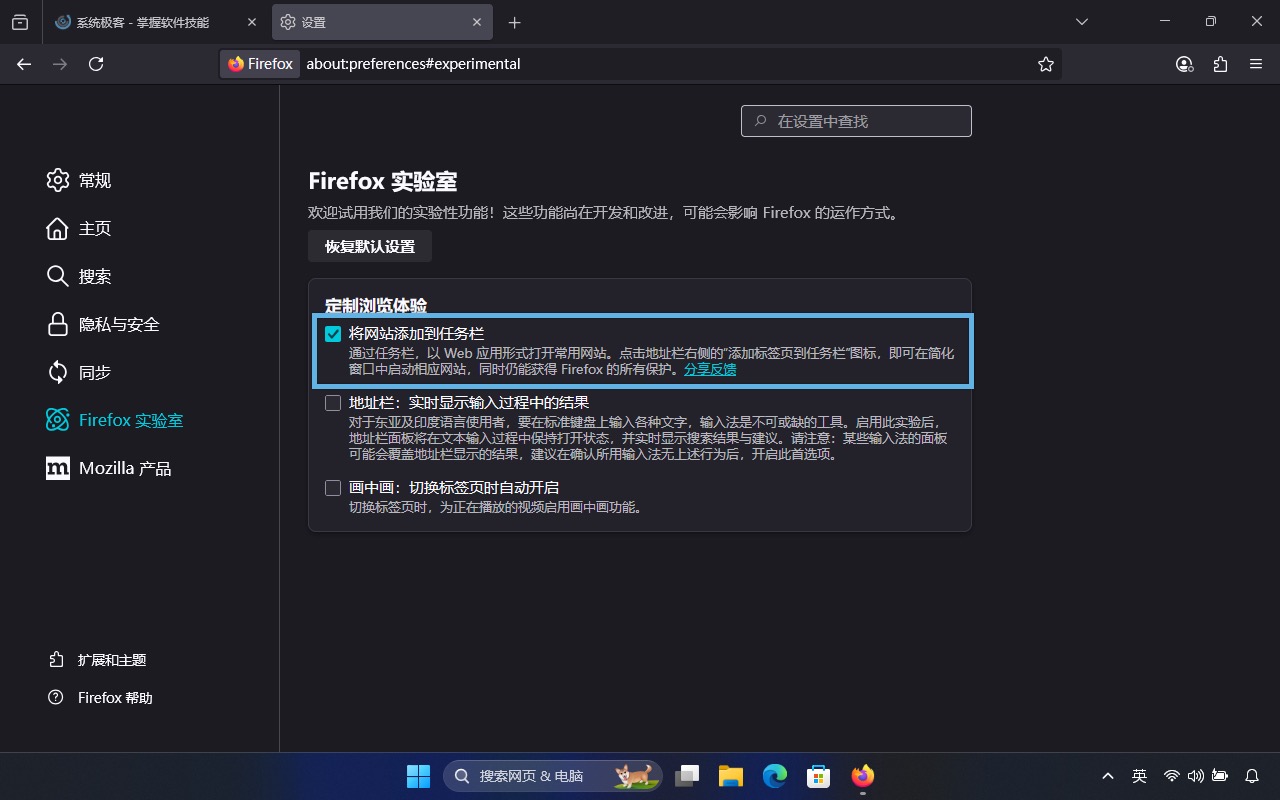1280x800 pixels.
Task: Launch Microsoft Edge from the taskbar
Action: point(775,776)
